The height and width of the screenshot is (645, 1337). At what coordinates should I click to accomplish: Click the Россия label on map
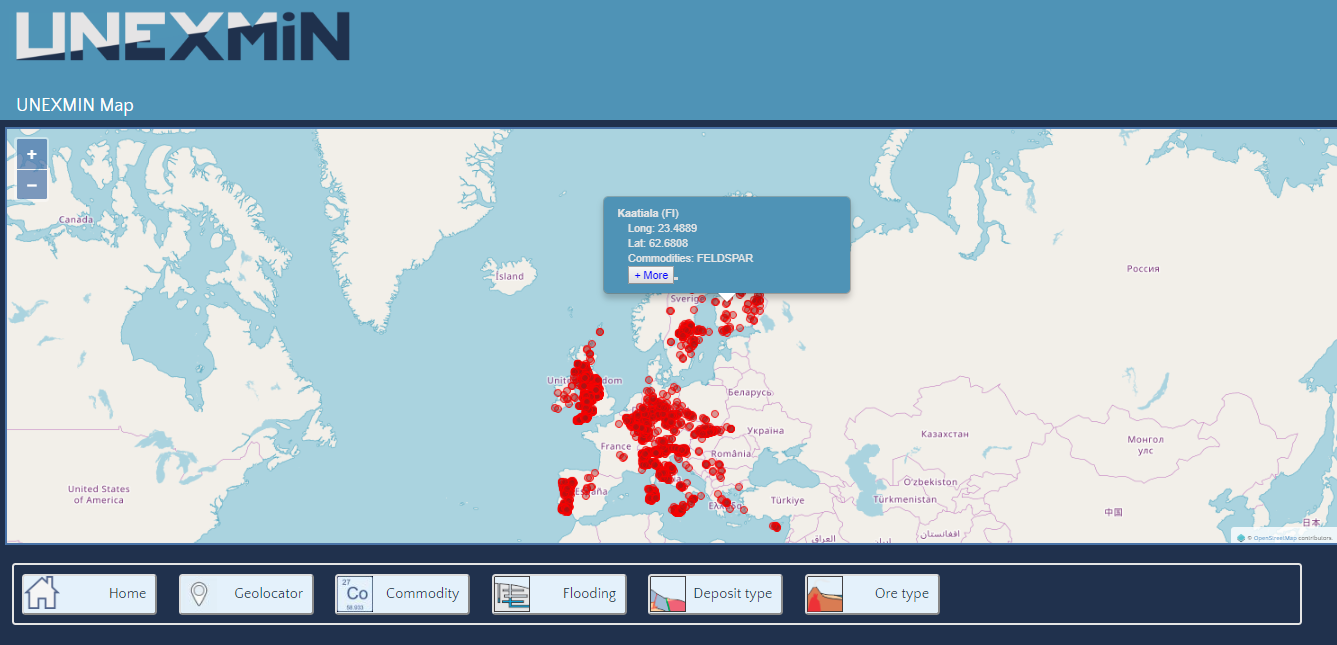[x=1143, y=268]
